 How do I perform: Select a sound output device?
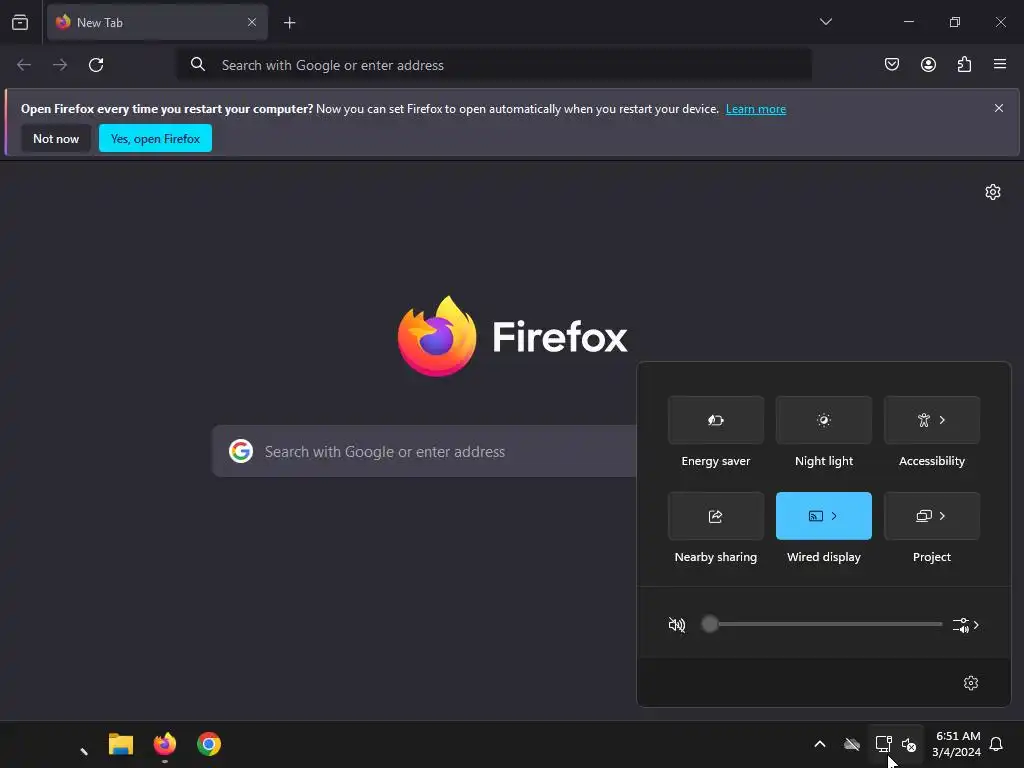click(966, 625)
